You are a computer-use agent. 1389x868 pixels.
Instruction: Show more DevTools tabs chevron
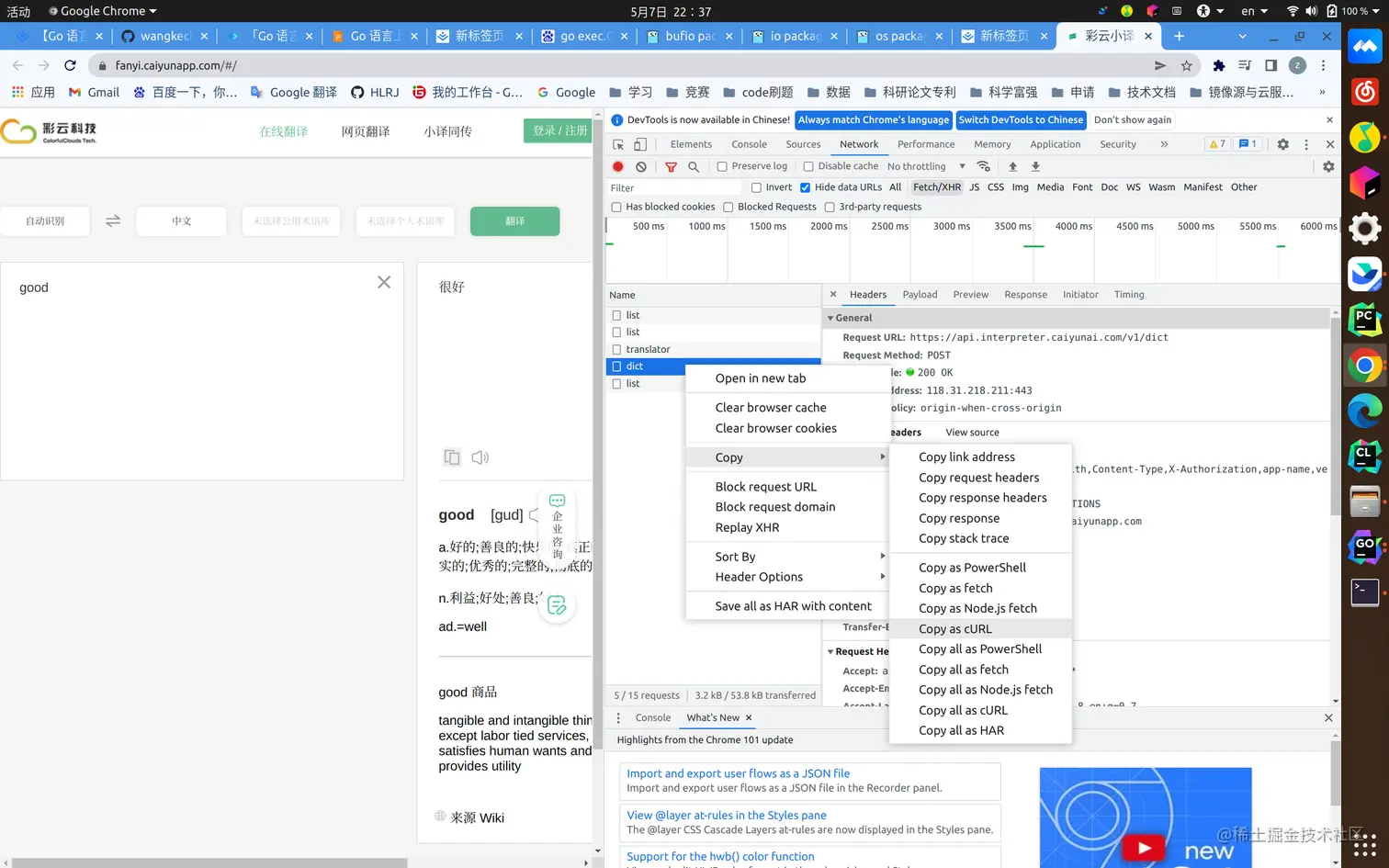(x=1164, y=144)
